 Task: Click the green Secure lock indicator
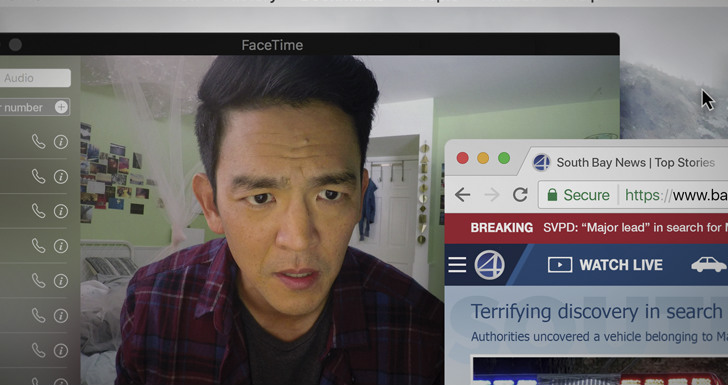pos(578,195)
